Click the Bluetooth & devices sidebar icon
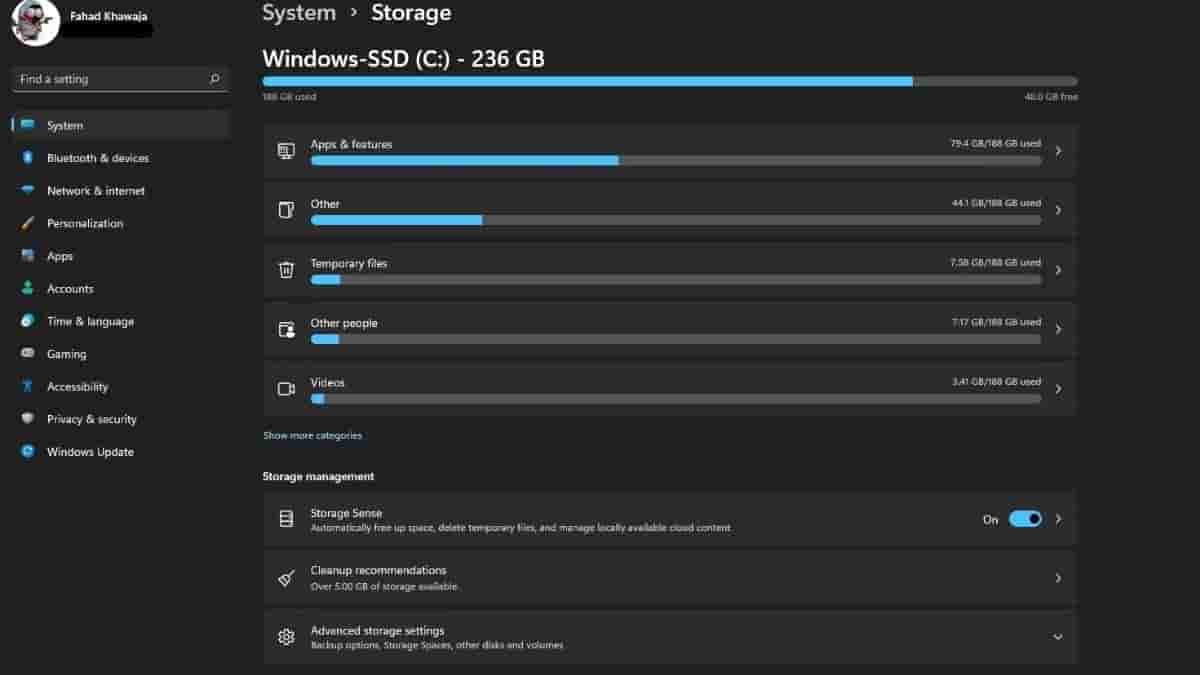The height and width of the screenshot is (675, 1200). coord(28,158)
